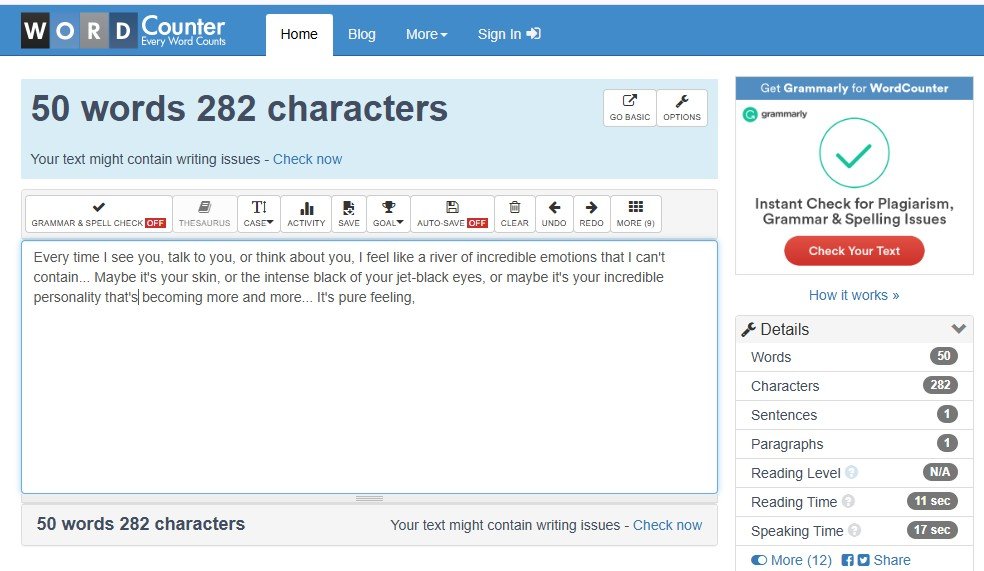Toggle More (12) details
Screen dimensions: 984x571
791,560
